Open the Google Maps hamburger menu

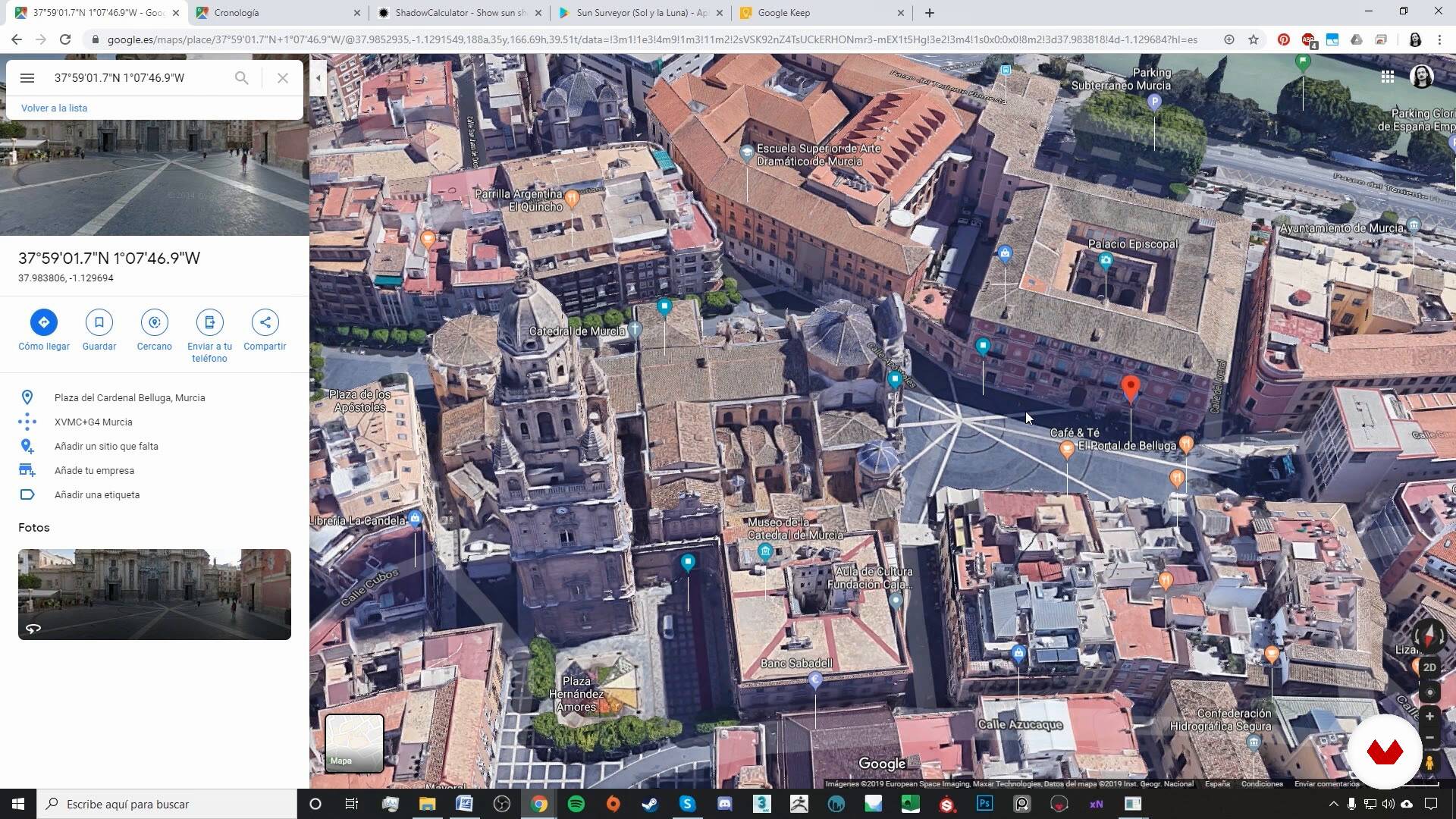tap(27, 77)
